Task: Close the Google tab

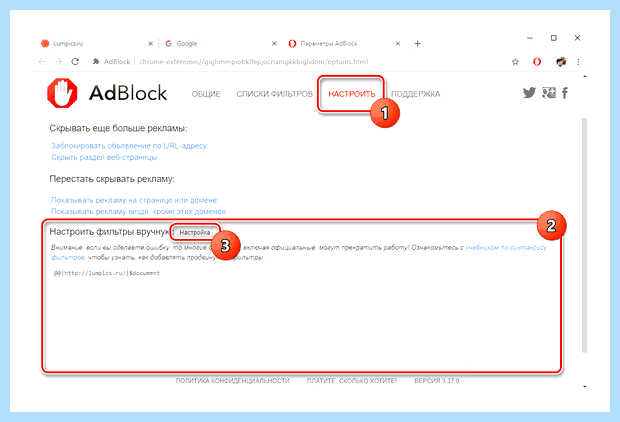Action: [x=274, y=44]
